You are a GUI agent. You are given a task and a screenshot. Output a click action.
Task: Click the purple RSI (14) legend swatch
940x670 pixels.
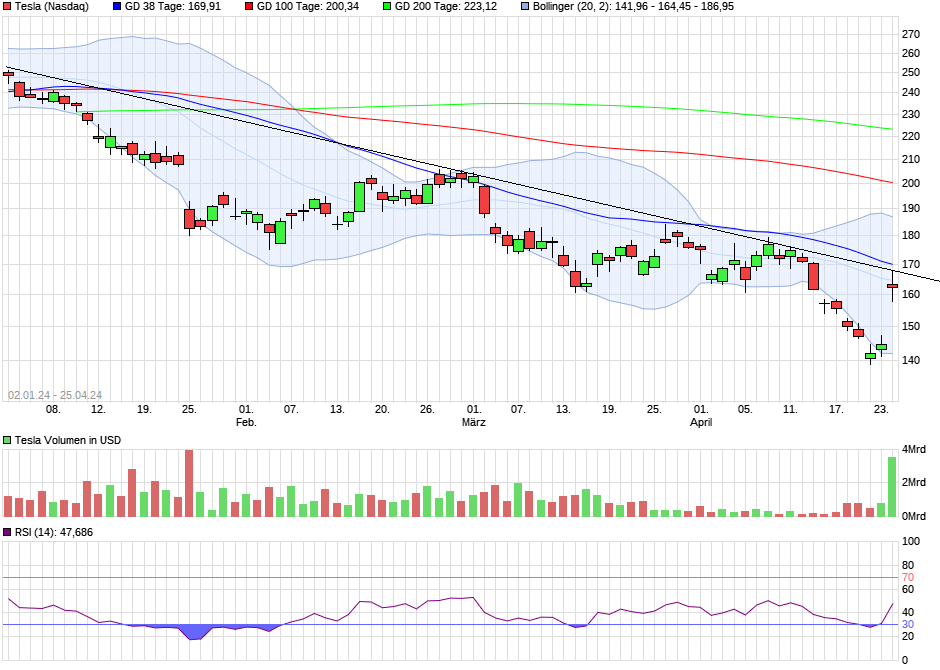pyautogui.click(x=7, y=532)
